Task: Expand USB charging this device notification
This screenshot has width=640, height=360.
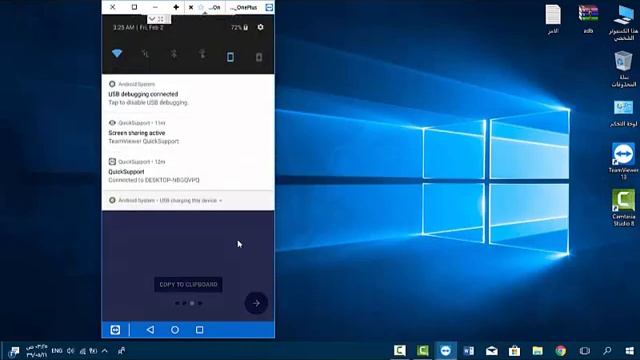Action: pos(188,200)
